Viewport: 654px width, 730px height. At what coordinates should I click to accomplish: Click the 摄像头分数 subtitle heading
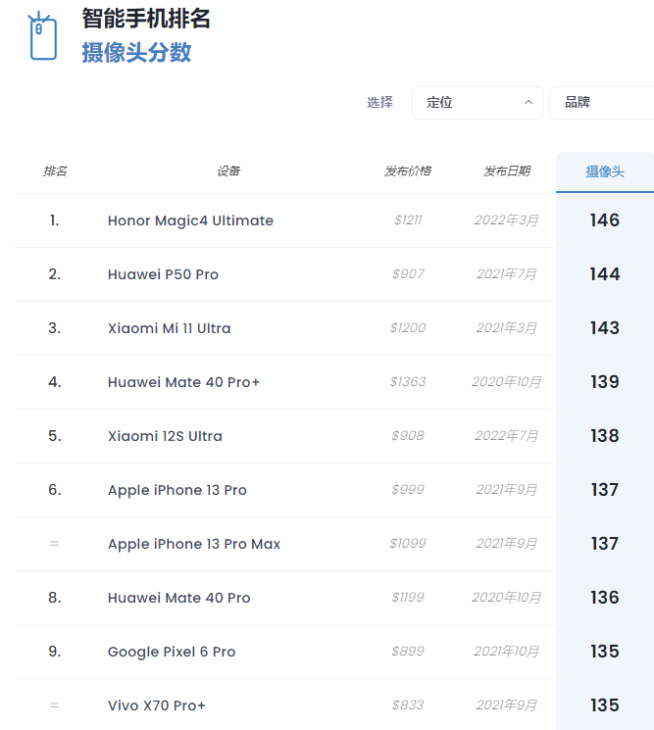point(136,53)
